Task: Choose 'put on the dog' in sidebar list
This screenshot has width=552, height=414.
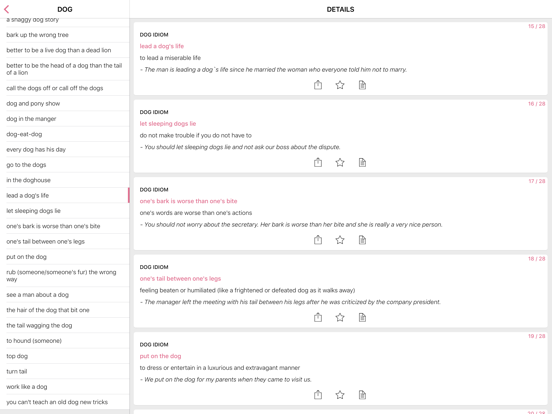Action: point(64,257)
